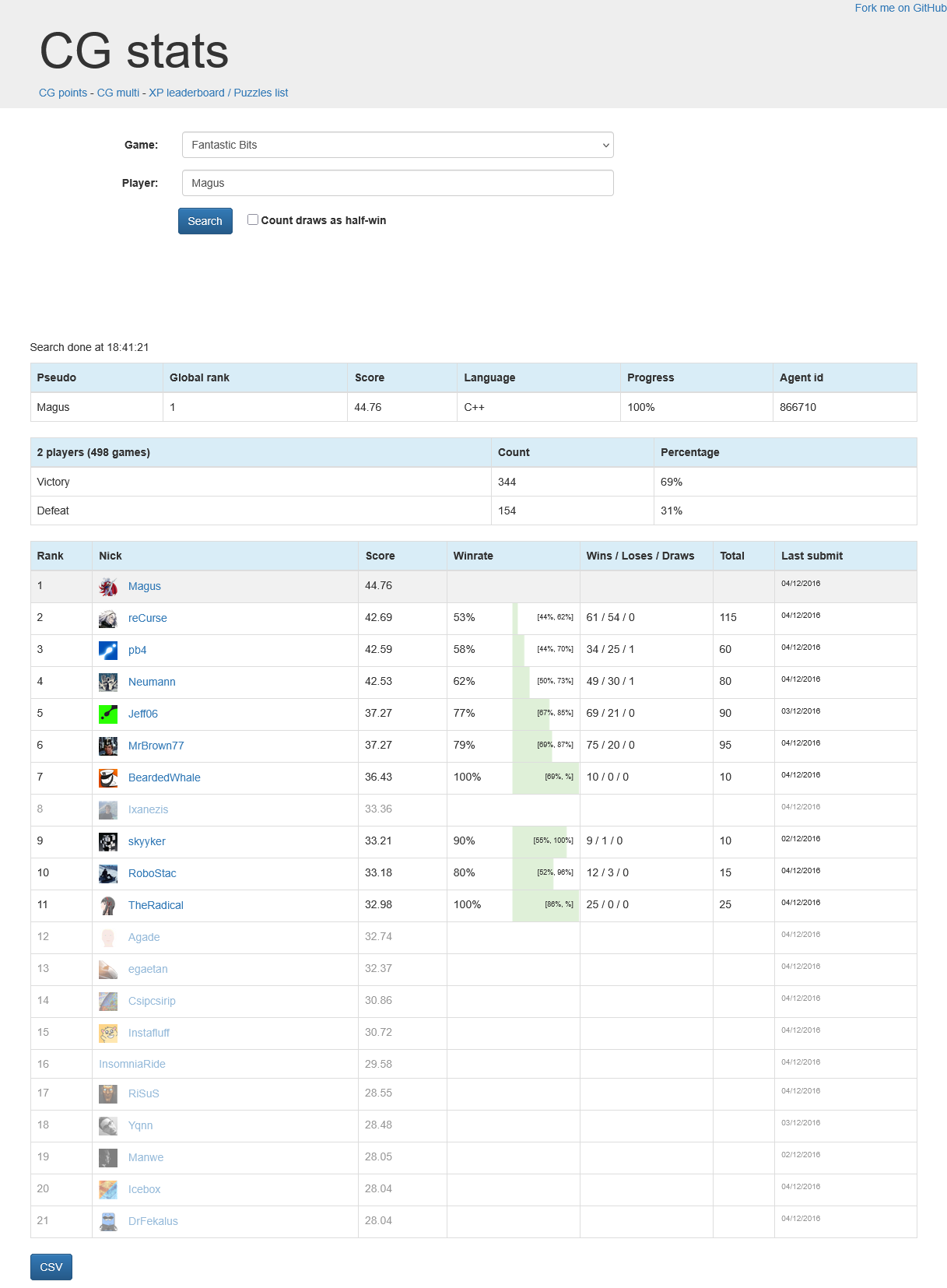947x1288 pixels.
Task: Click Icebox avatar icon
Action: [108, 1190]
